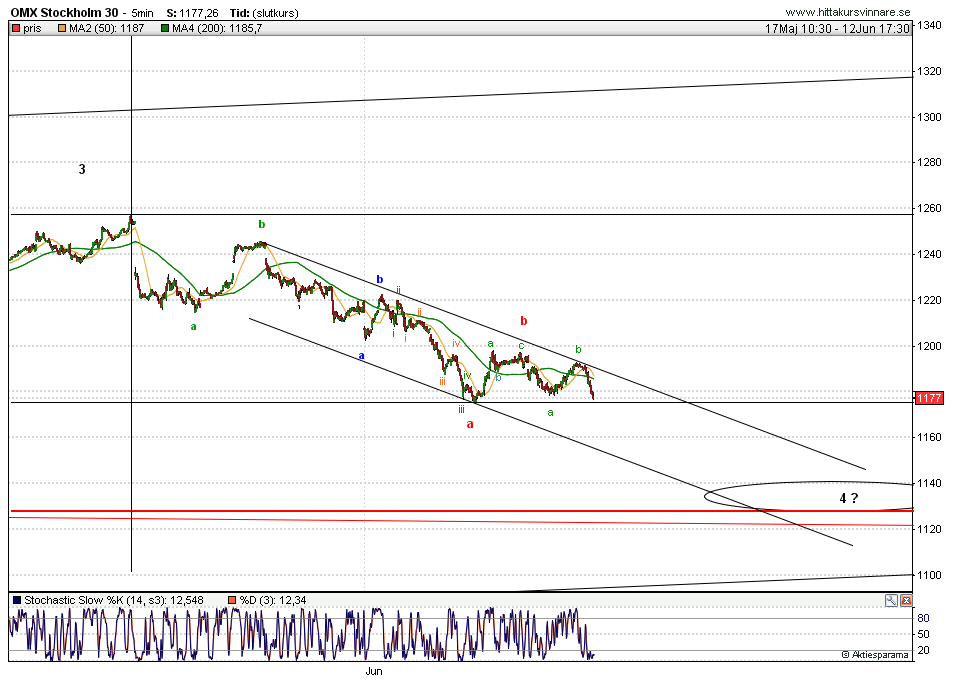Viewport: 956px width, 684px height.
Task: Close the Stochastic Slow indicator panel
Action: coord(906,600)
